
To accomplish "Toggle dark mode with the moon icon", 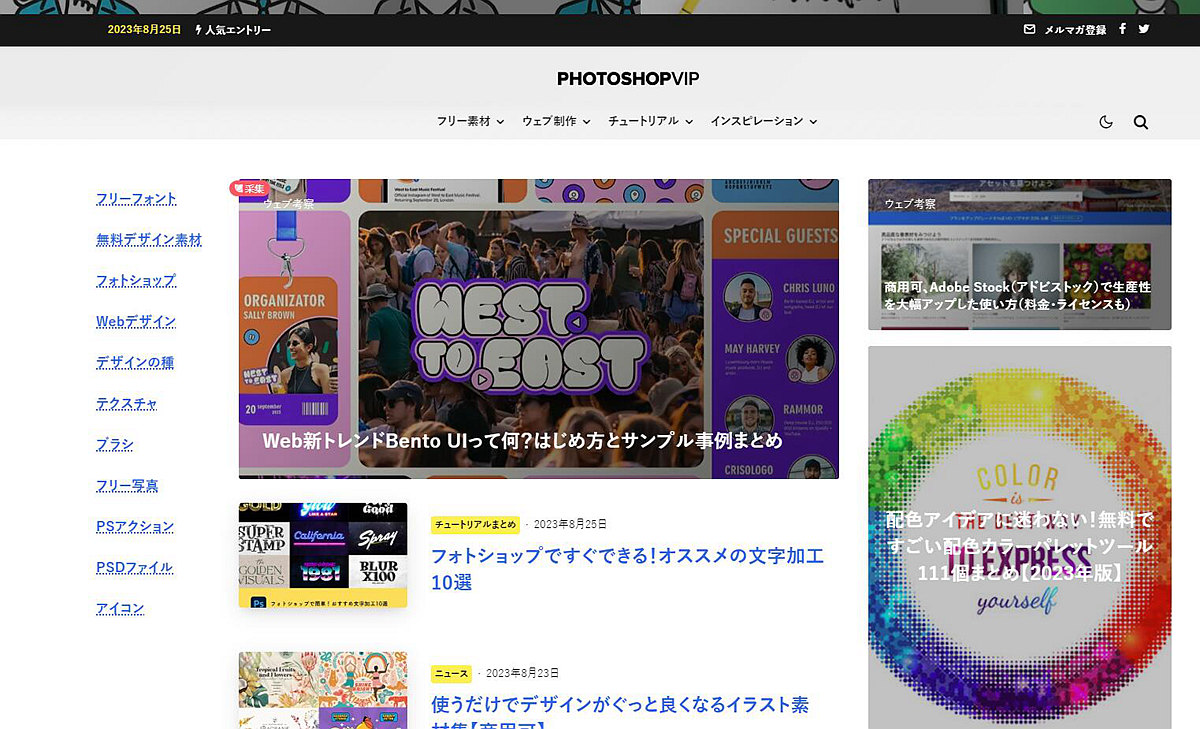I will pos(1106,122).
